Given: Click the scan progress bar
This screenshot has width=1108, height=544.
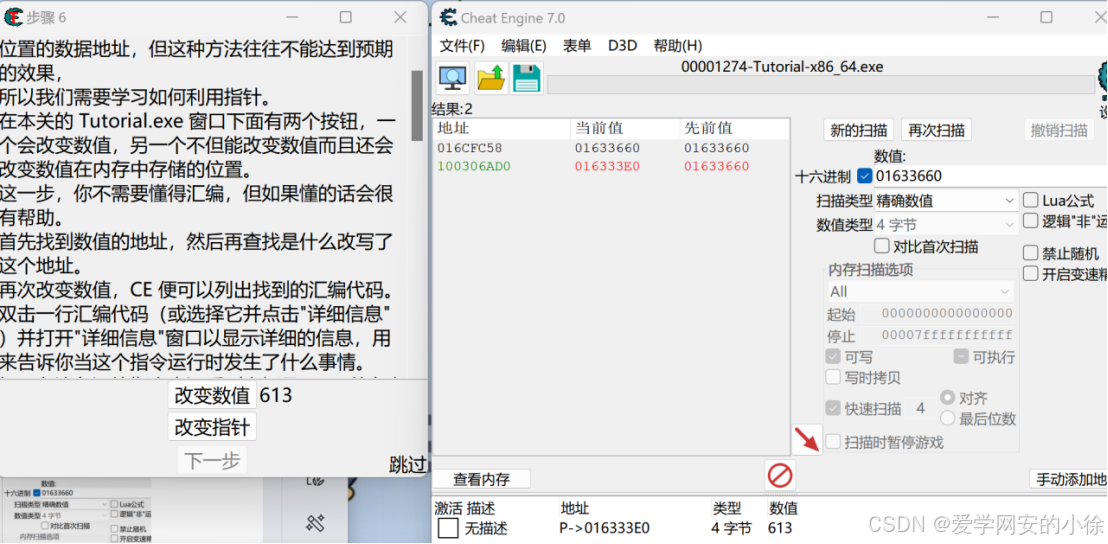Looking at the screenshot, I should coord(820,85).
